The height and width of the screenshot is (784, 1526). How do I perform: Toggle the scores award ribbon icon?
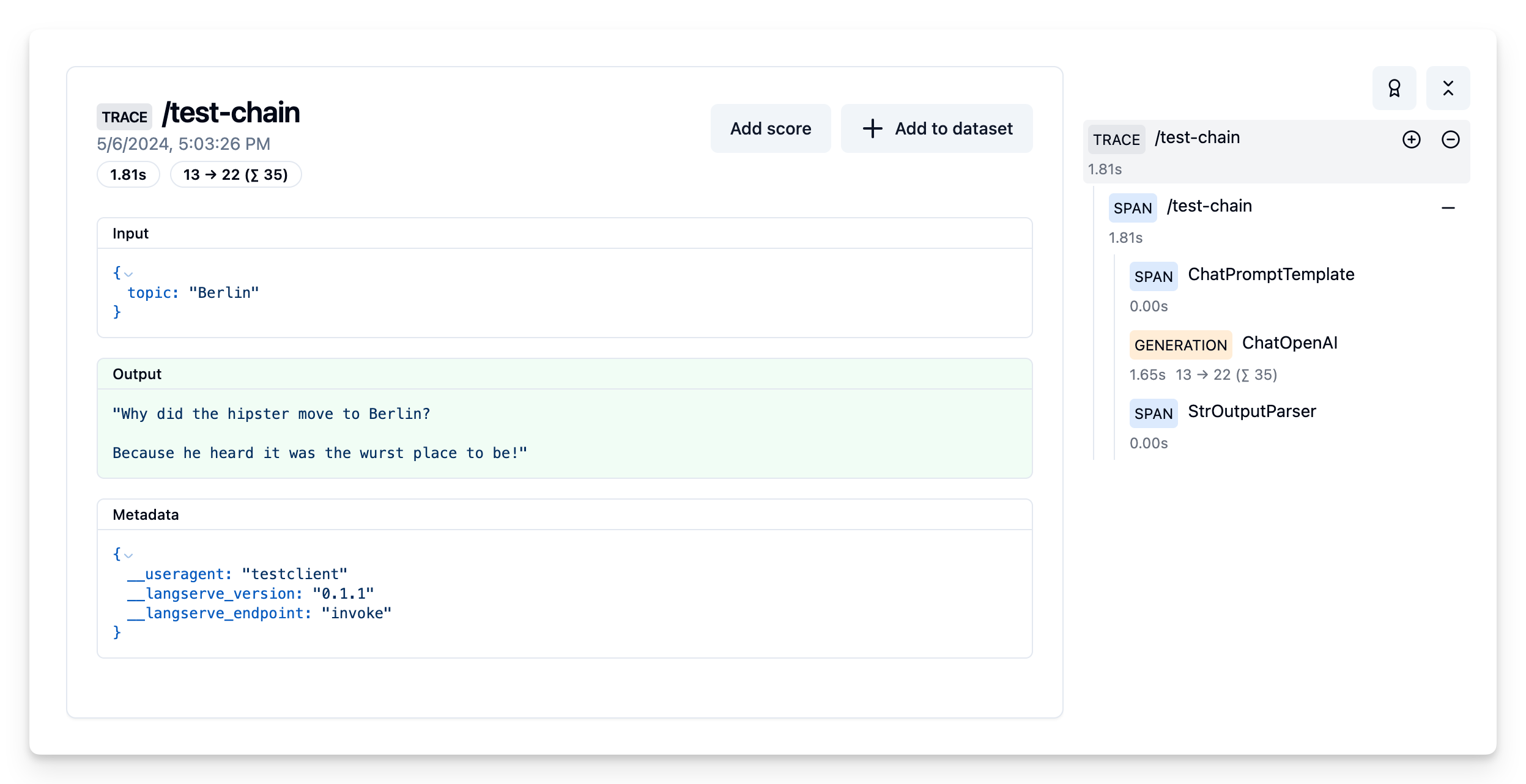tap(1394, 88)
